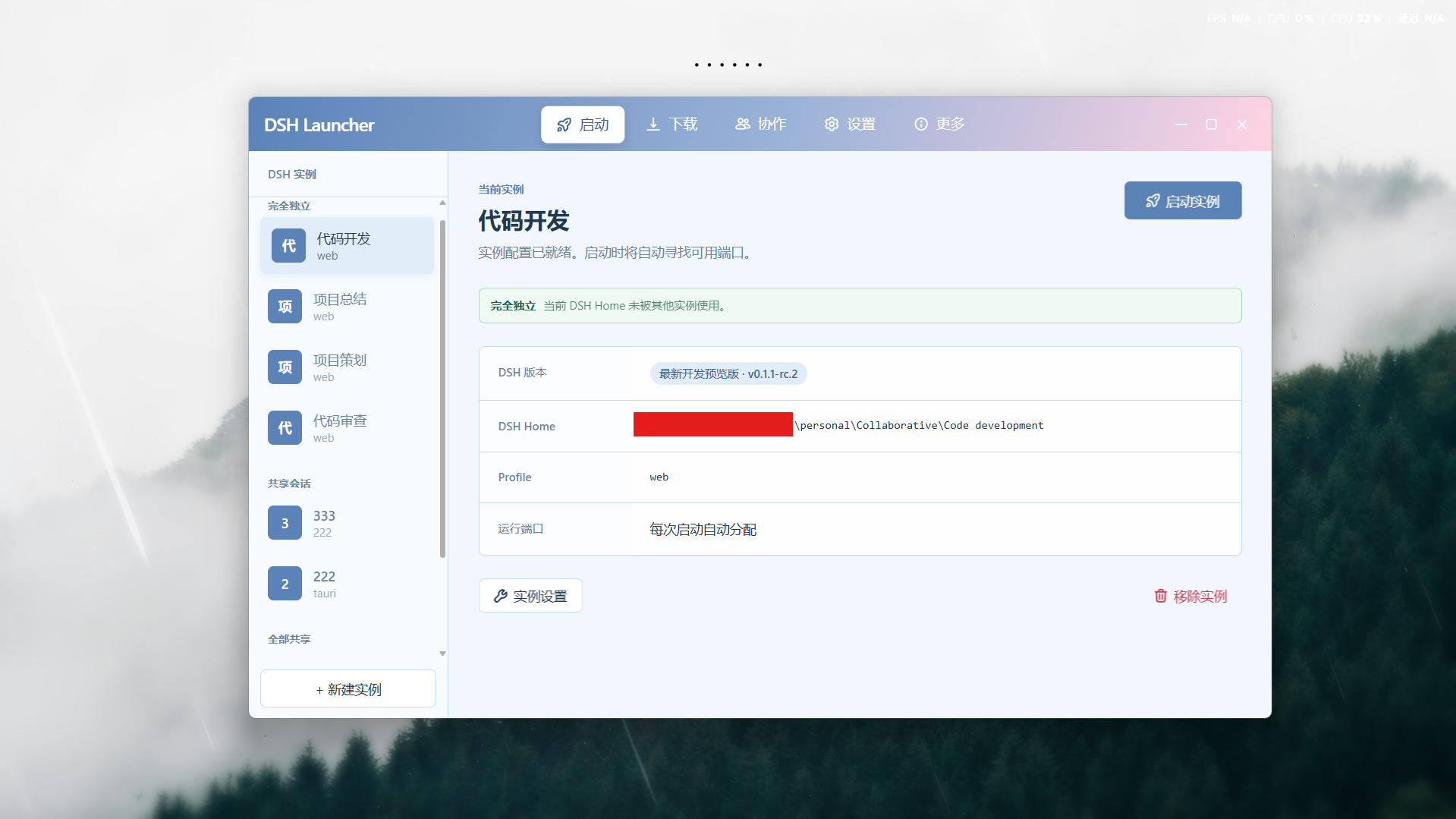Select the 代码审查 instance
Viewport: 1456px width, 819px height.
click(x=347, y=428)
